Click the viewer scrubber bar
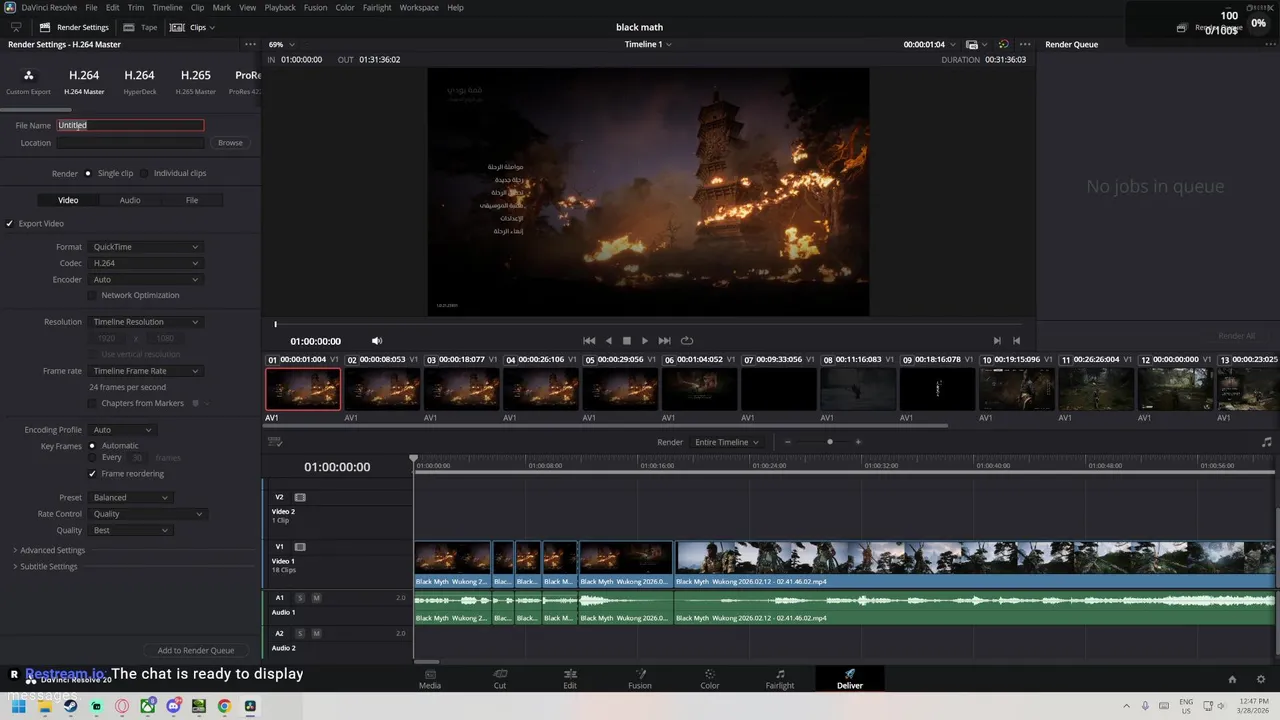1280x720 pixels. [648, 324]
